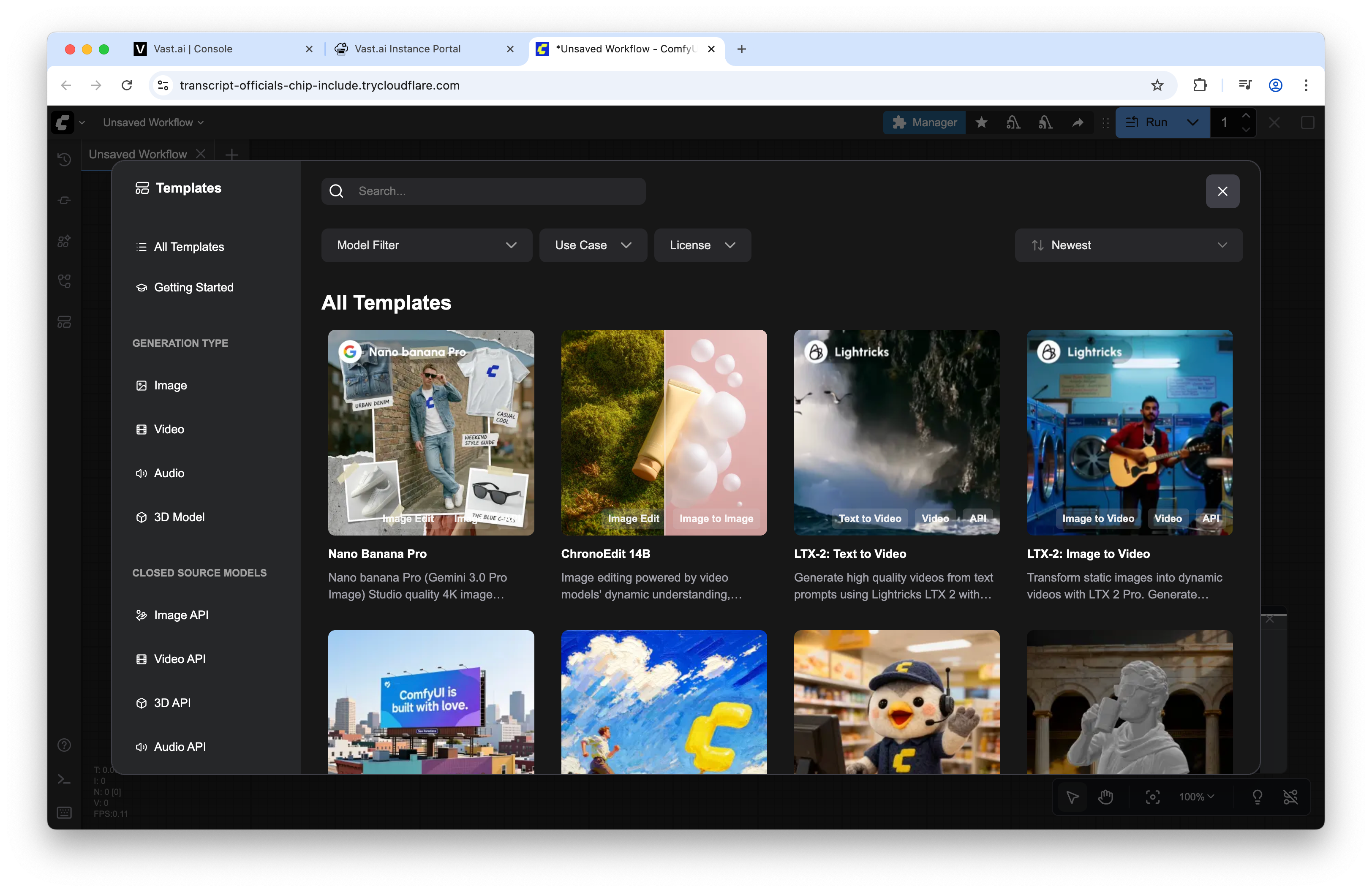Click the templates Search field

[x=483, y=191]
